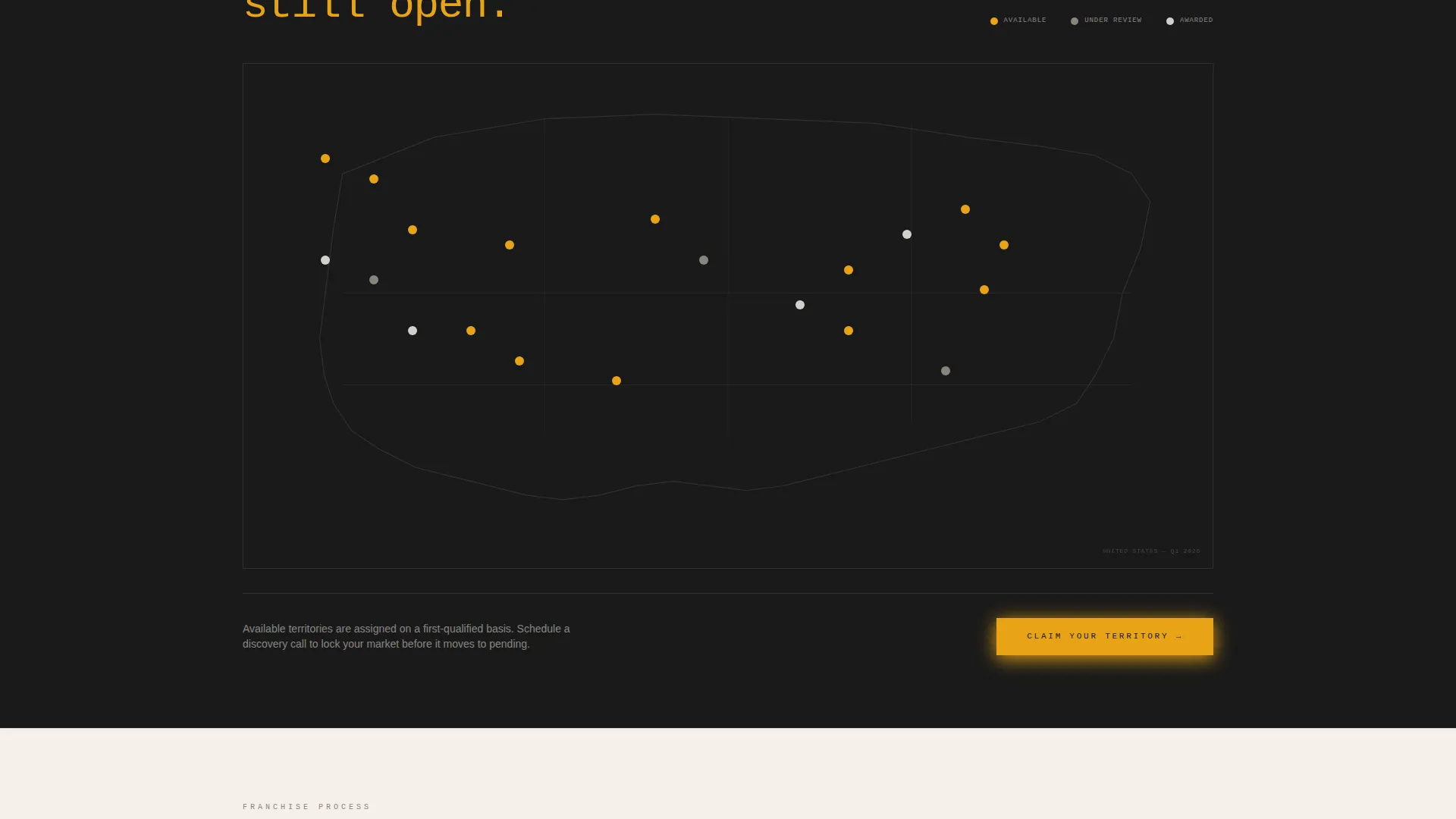Viewport: 1456px width, 819px height.
Task: Select the orange Available legend dot
Action: coord(994,21)
